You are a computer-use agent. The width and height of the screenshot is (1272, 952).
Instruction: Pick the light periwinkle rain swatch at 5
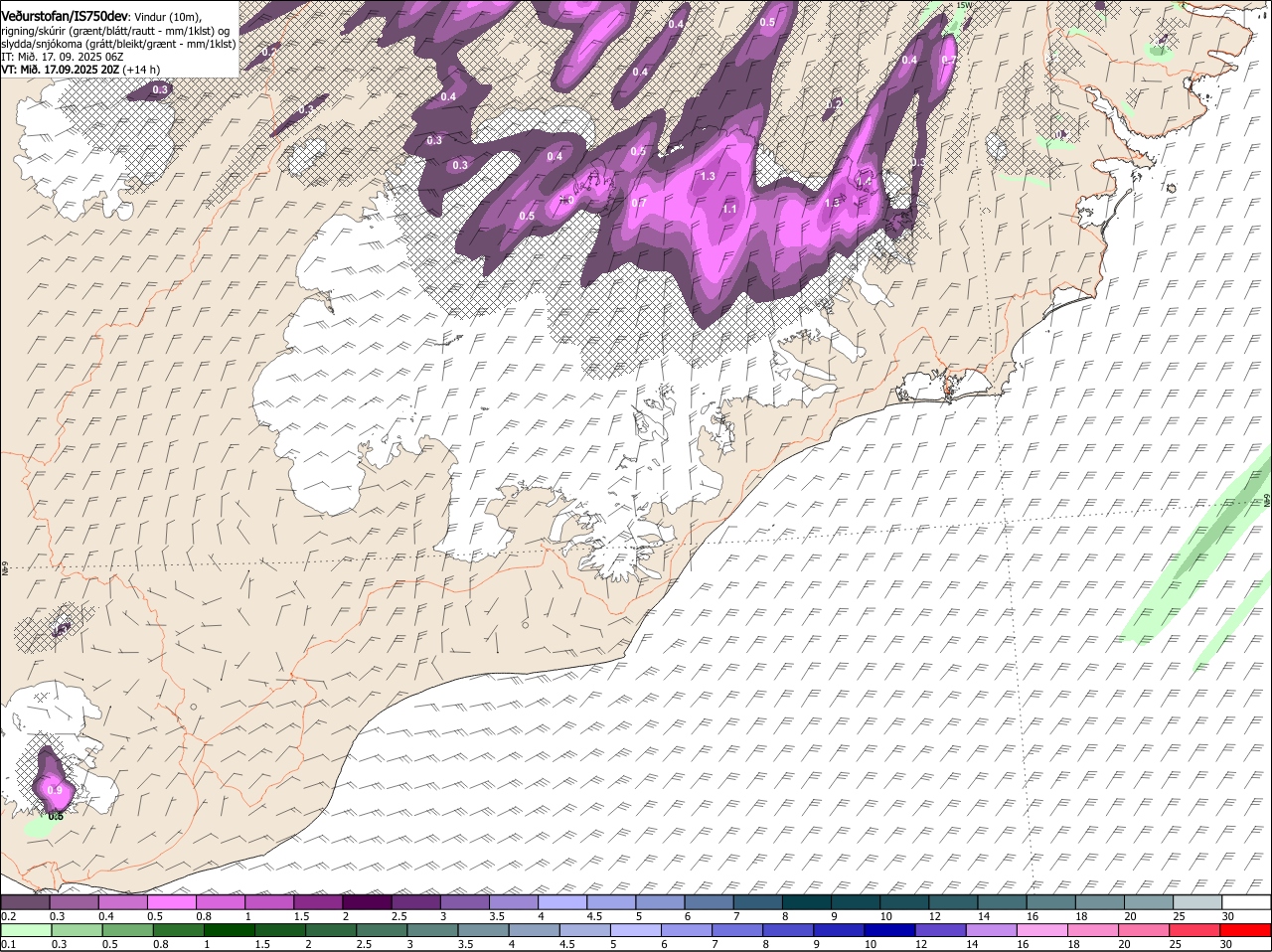click(x=636, y=930)
